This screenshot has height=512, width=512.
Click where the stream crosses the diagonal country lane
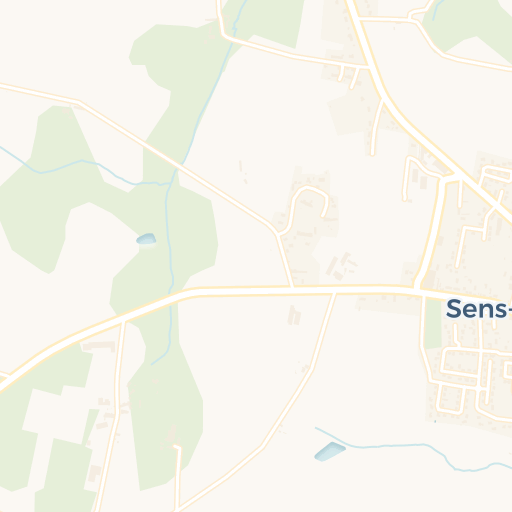(x=178, y=167)
